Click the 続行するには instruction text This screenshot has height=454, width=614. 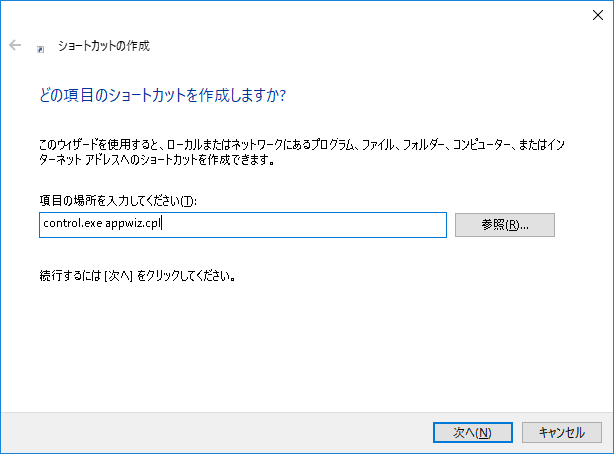click(70, 276)
